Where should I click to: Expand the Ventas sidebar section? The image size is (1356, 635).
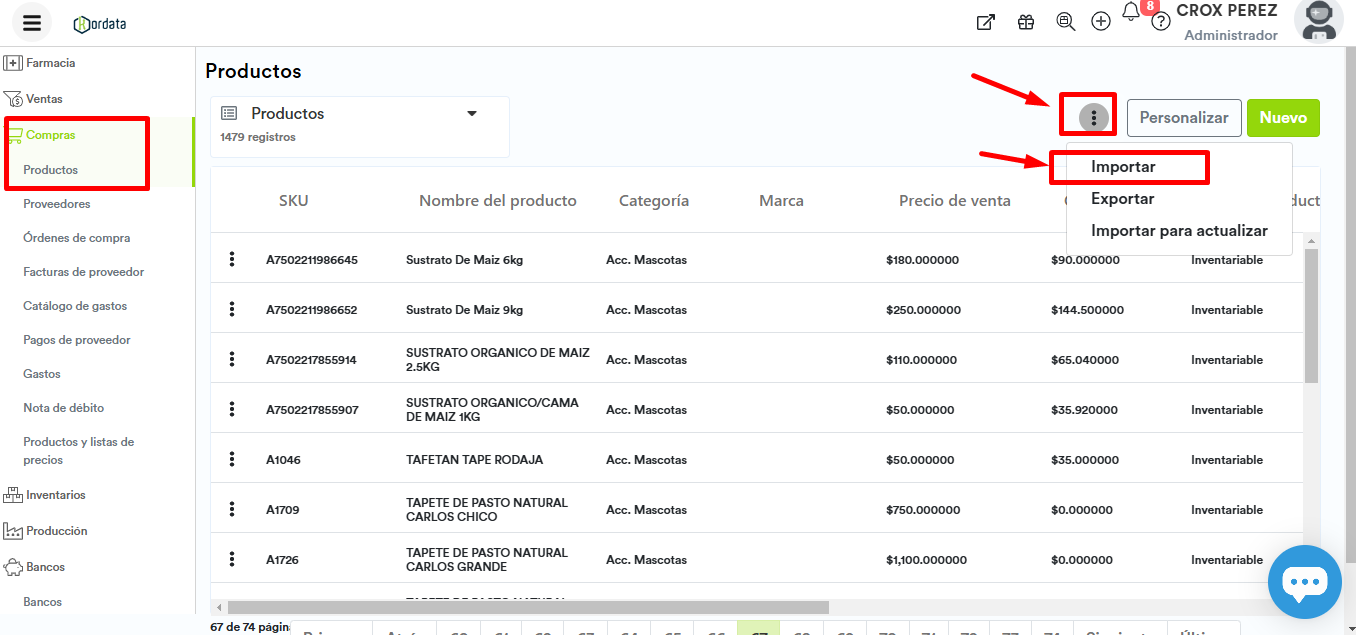point(44,99)
